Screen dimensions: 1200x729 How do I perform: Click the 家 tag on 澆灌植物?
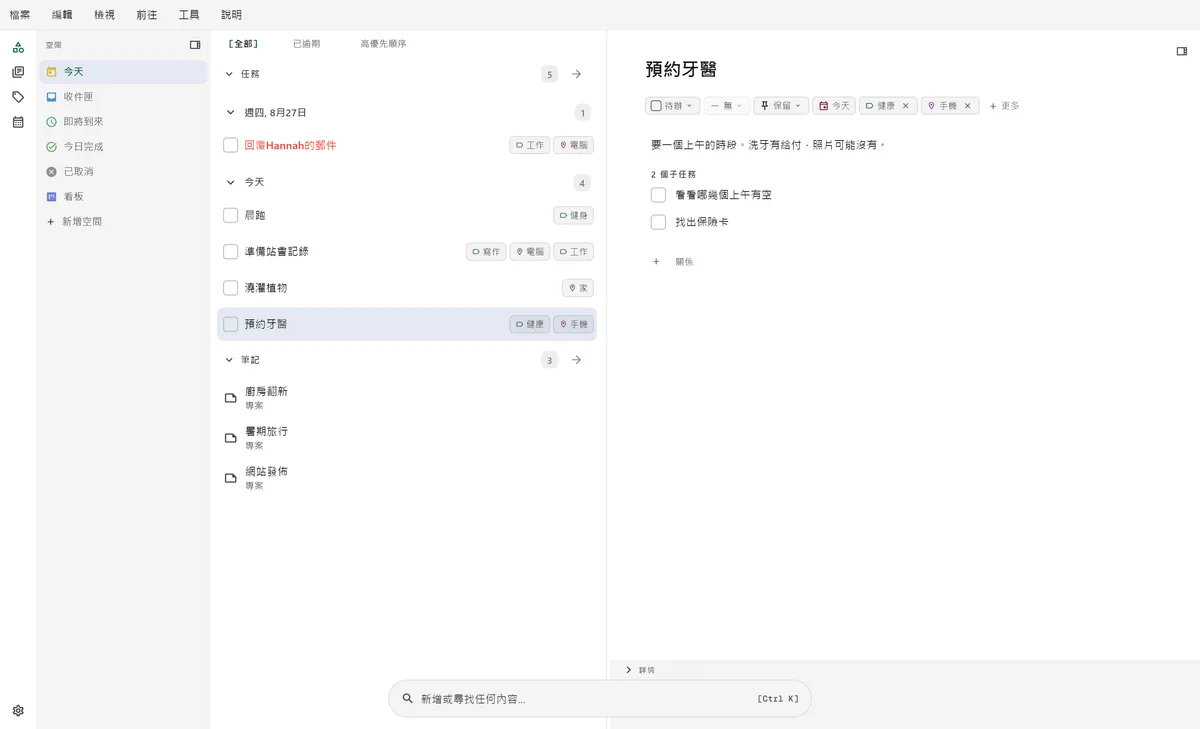tap(578, 288)
